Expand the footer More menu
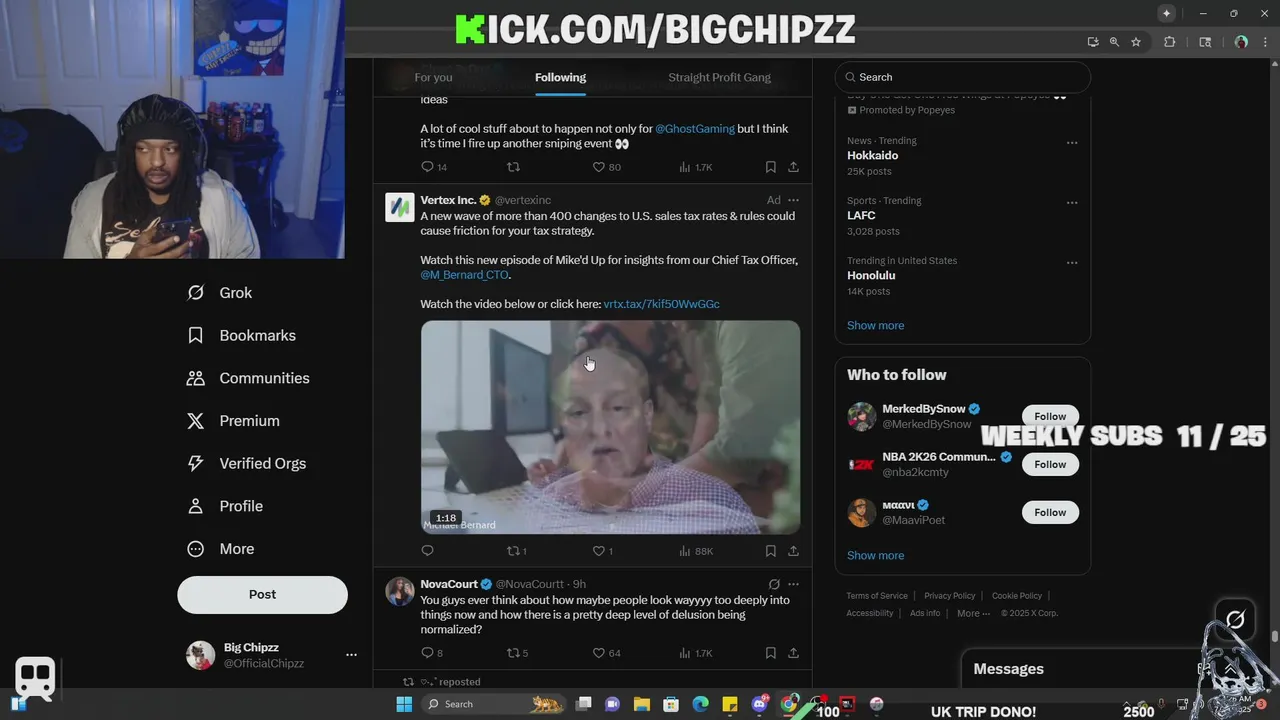Viewport: 1280px width, 720px height. pos(973,614)
